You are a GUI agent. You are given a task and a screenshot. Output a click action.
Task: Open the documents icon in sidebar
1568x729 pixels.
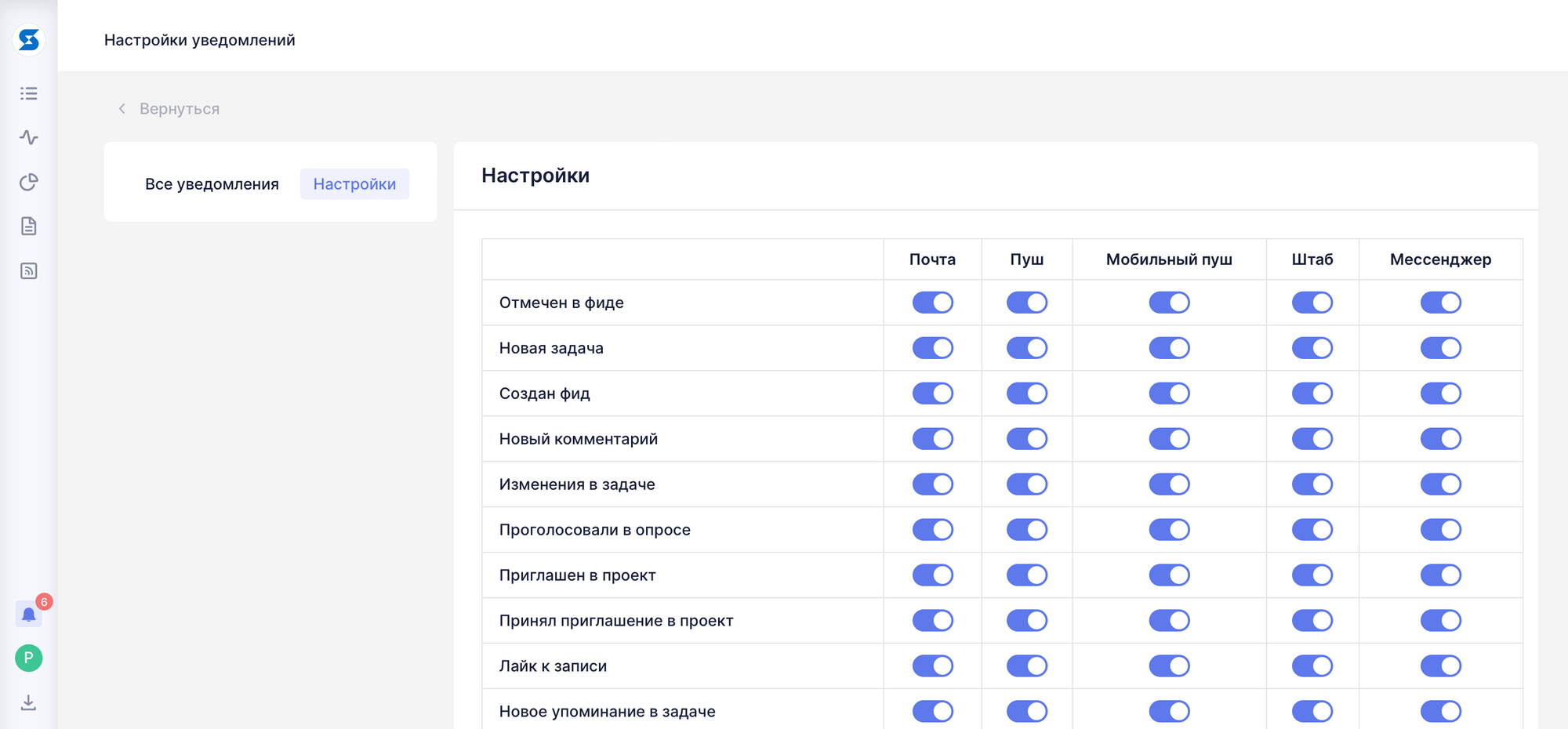click(x=29, y=227)
